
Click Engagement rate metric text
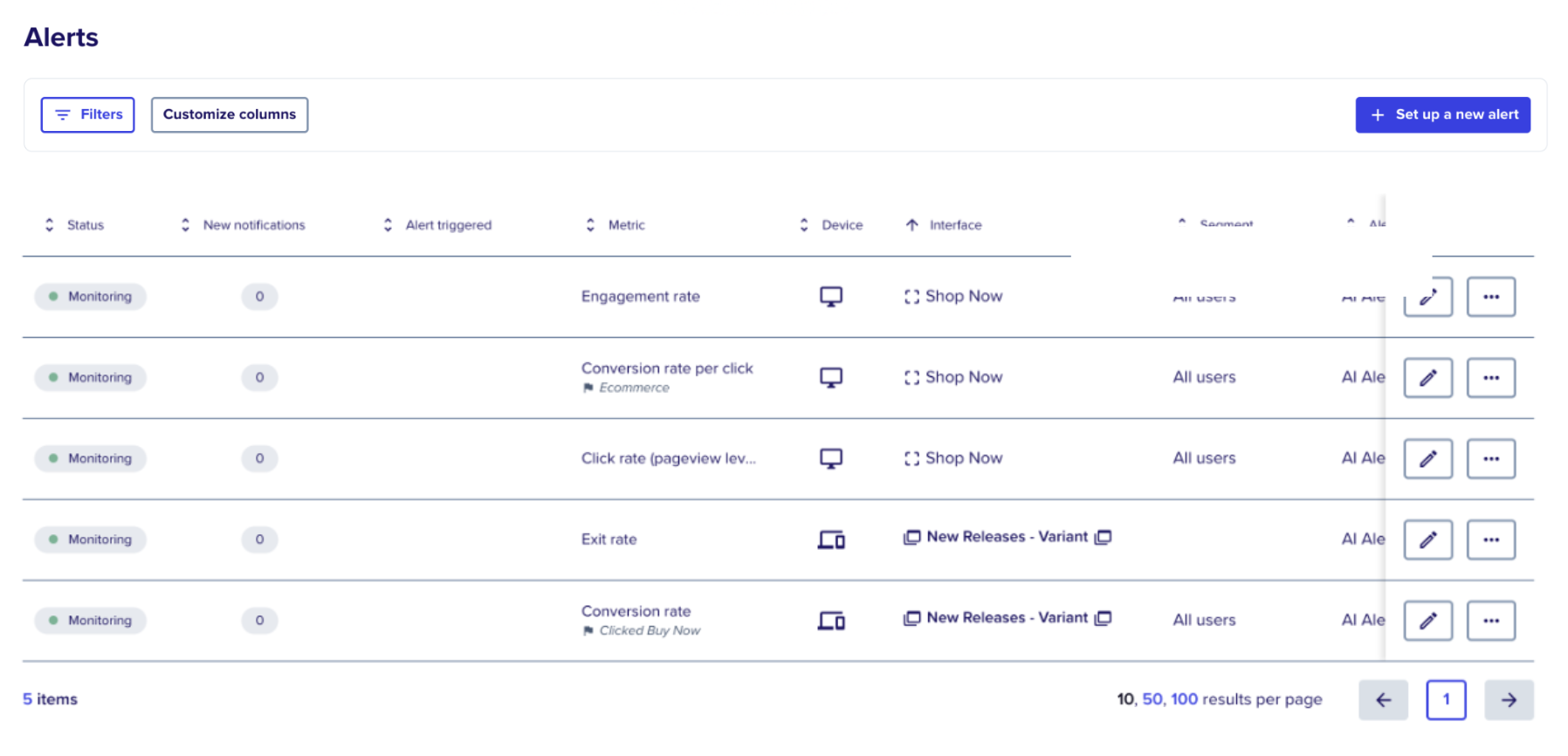(640, 297)
